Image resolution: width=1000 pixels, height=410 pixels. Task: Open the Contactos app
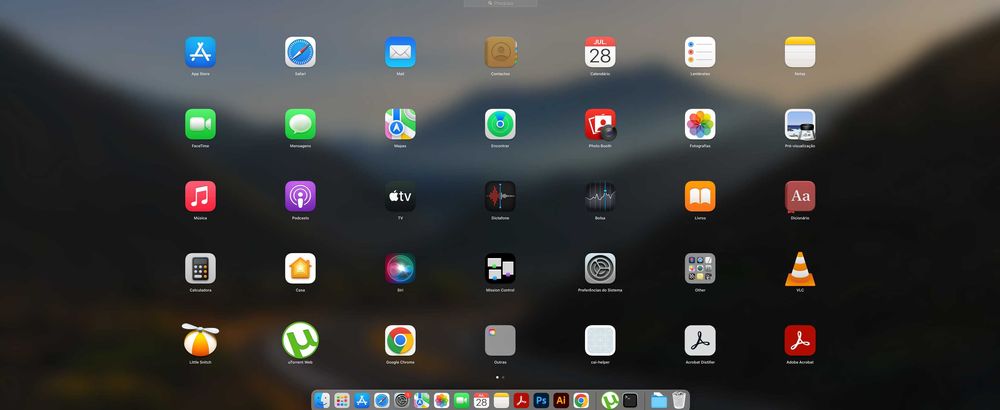click(x=501, y=52)
